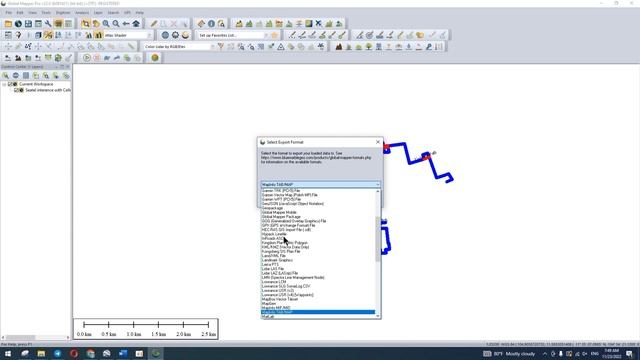Open the Layer menu
The height and width of the screenshot is (360, 640).
(x=98, y=13)
